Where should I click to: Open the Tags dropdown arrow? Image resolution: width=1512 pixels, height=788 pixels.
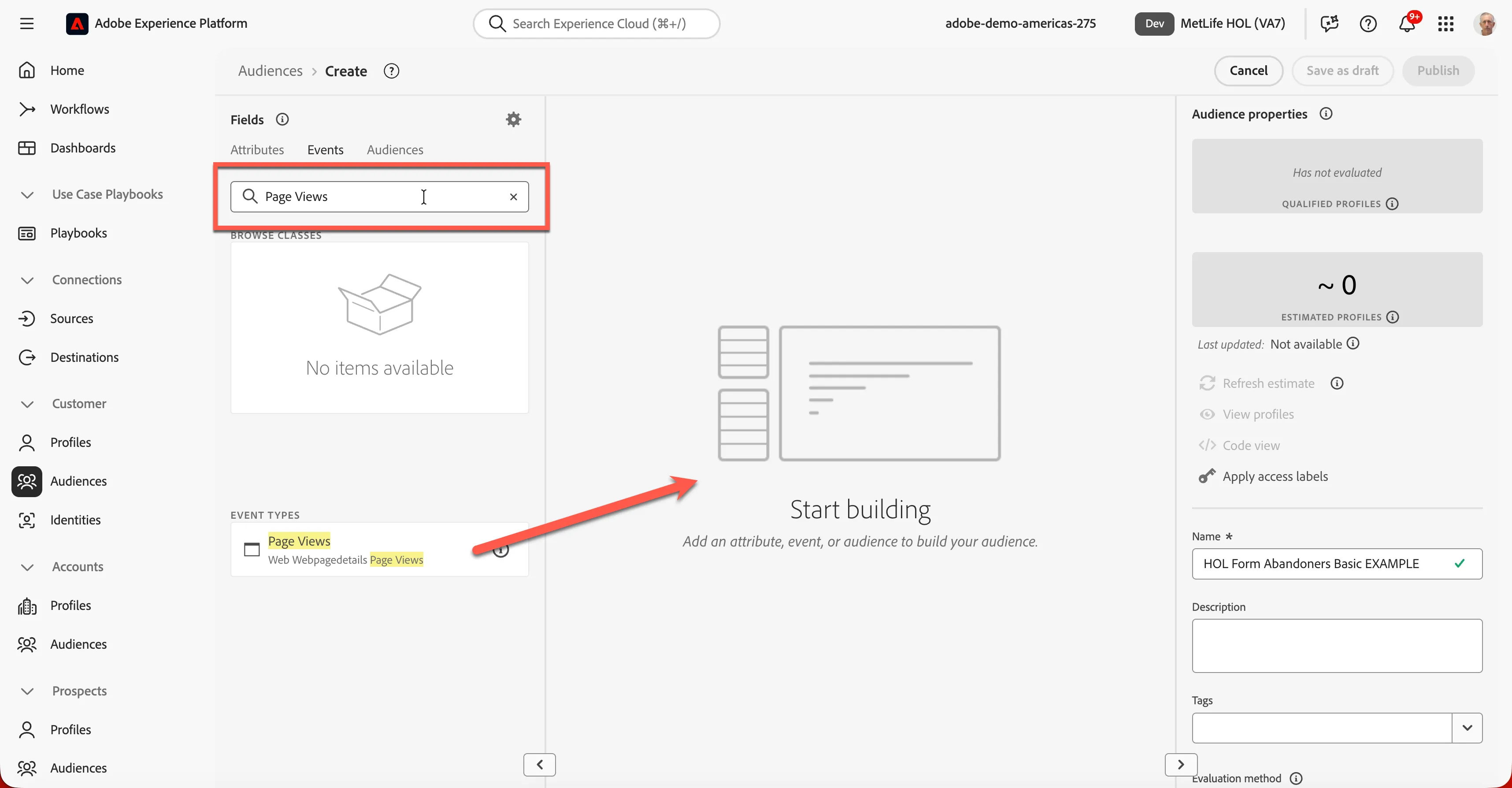[1467, 728]
